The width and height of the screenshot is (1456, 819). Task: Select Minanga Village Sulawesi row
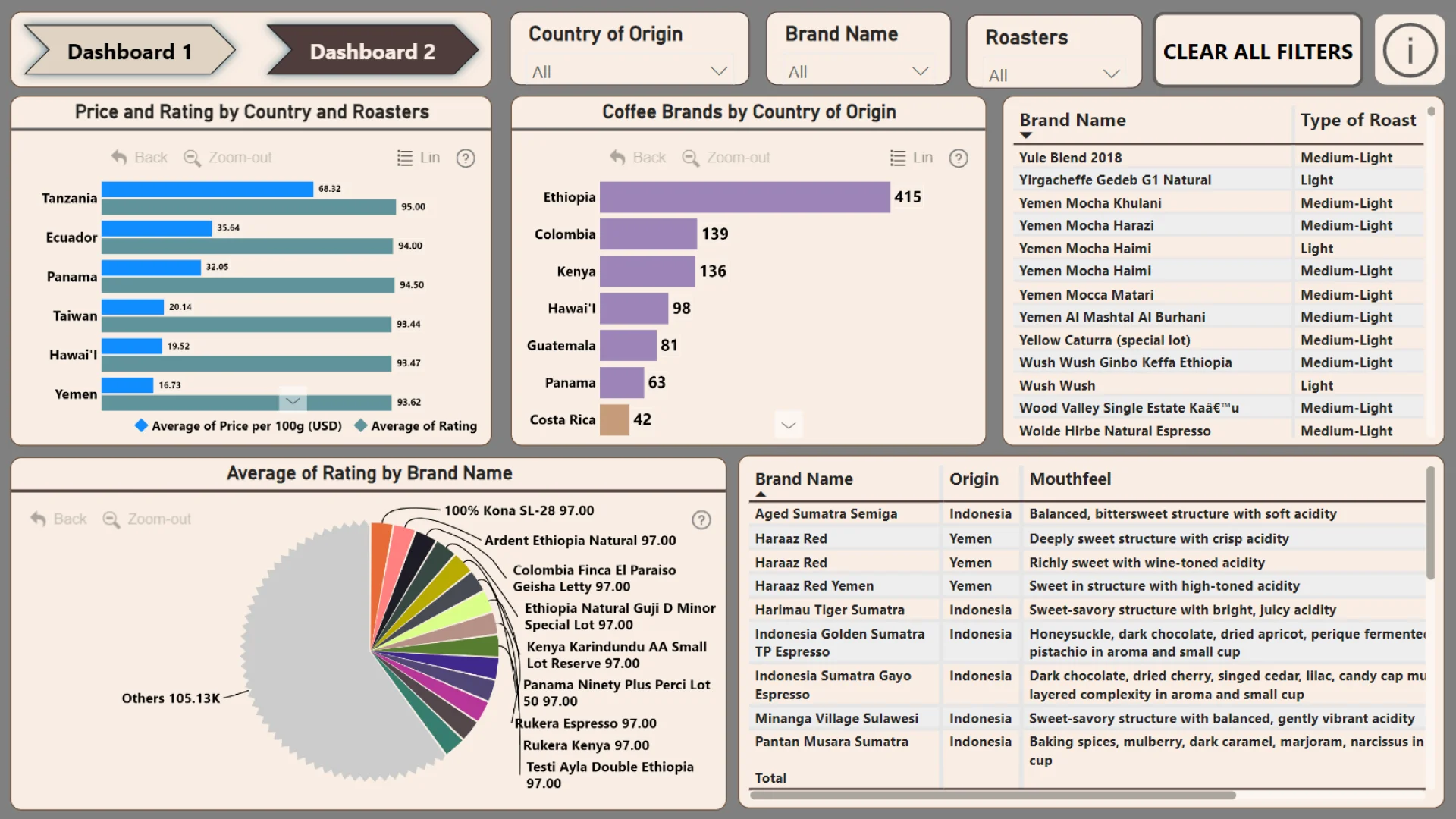click(x=1088, y=719)
